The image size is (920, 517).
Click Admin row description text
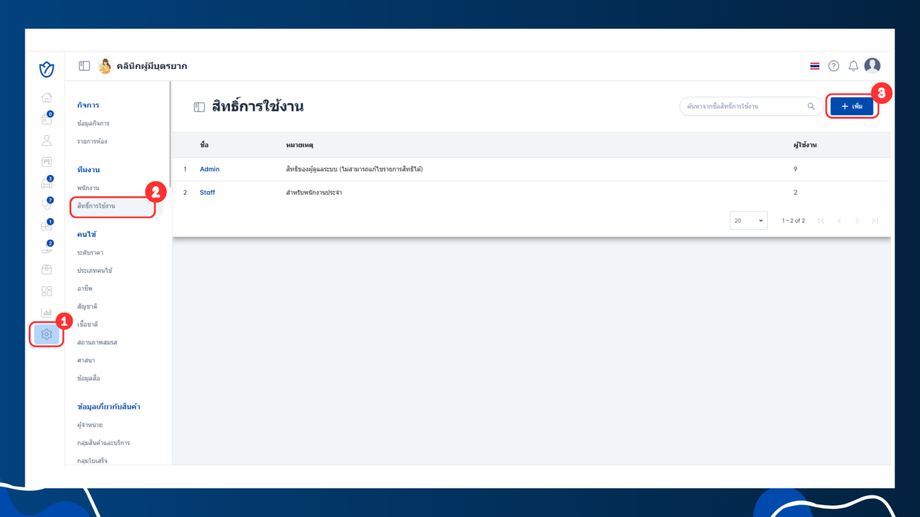[354, 169]
